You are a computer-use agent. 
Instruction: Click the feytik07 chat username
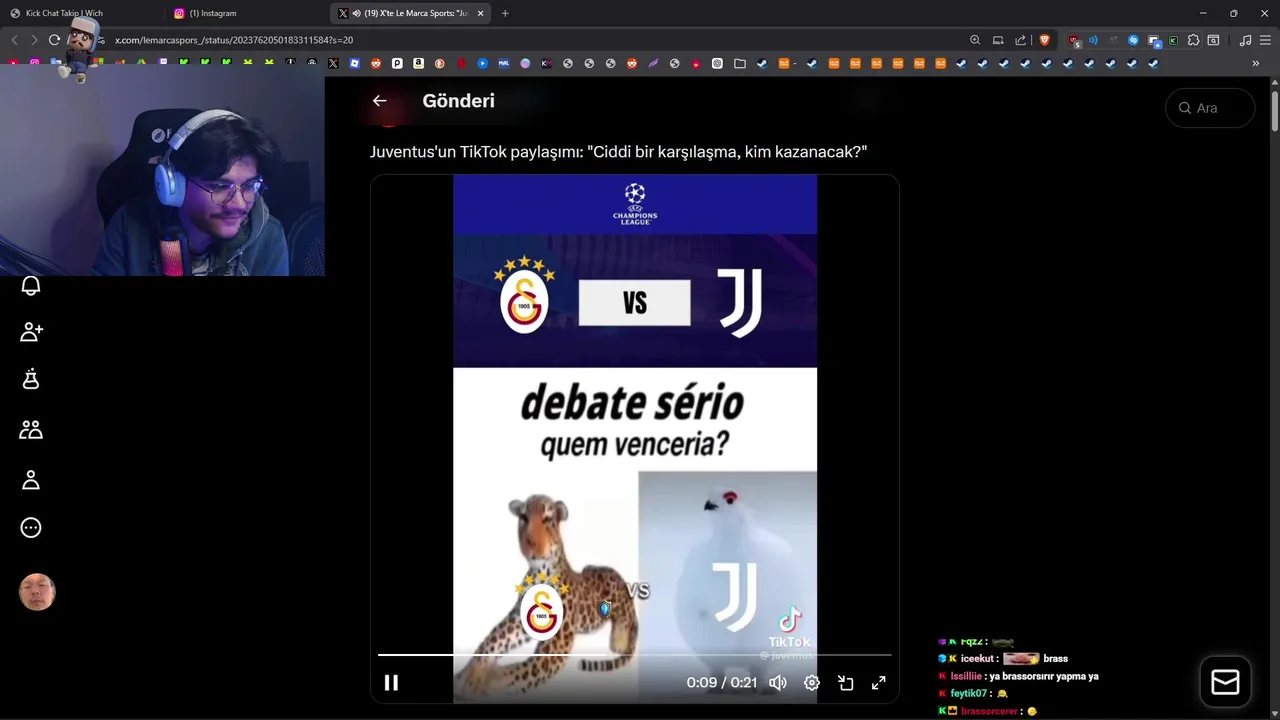click(x=968, y=693)
